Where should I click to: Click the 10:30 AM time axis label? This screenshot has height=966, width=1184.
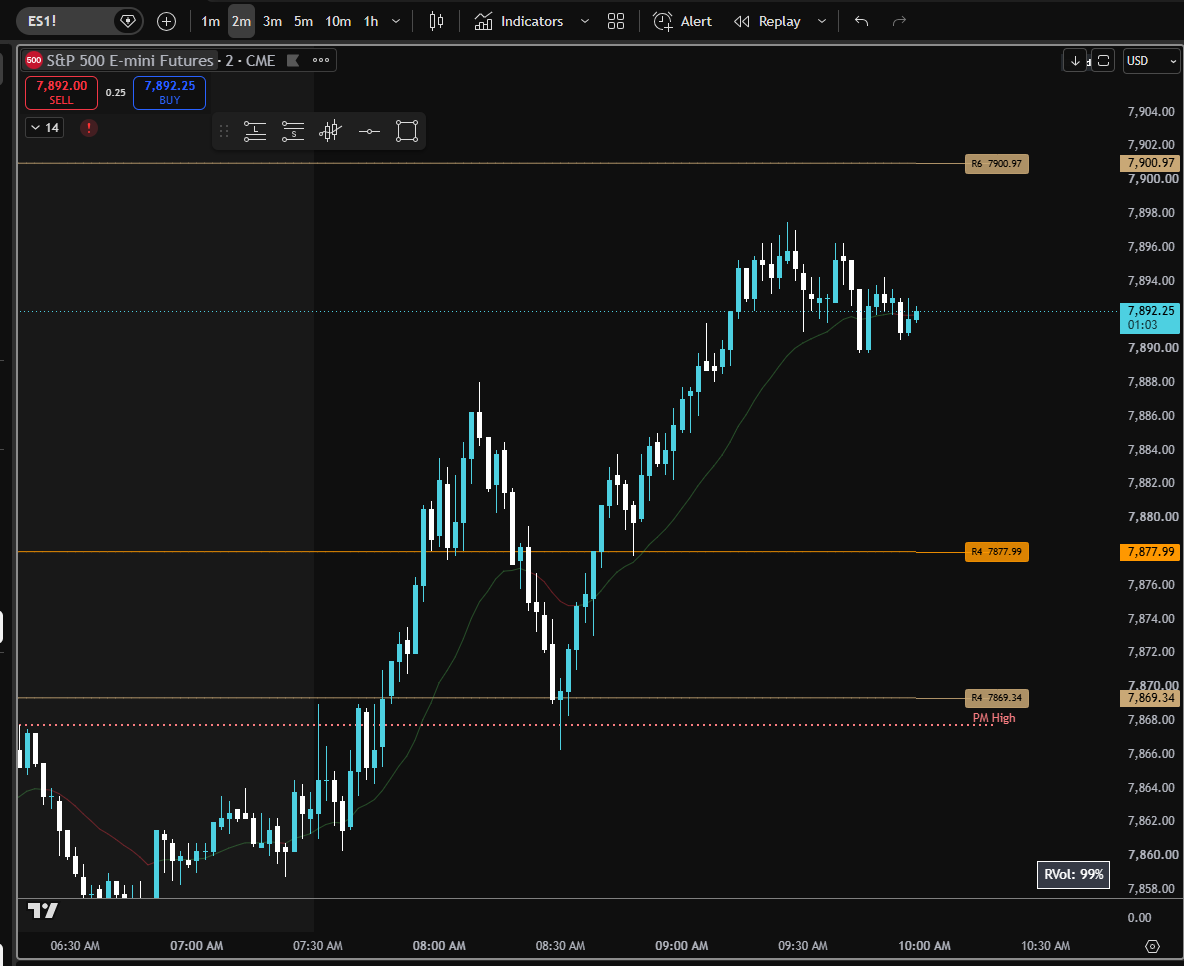pos(1046,946)
